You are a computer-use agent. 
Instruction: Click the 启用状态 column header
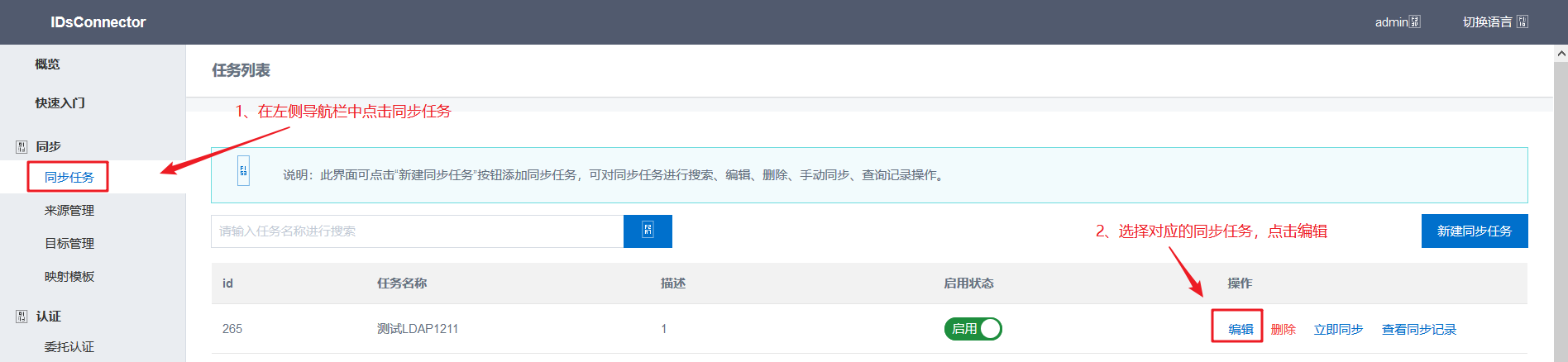[x=969, y=283]
